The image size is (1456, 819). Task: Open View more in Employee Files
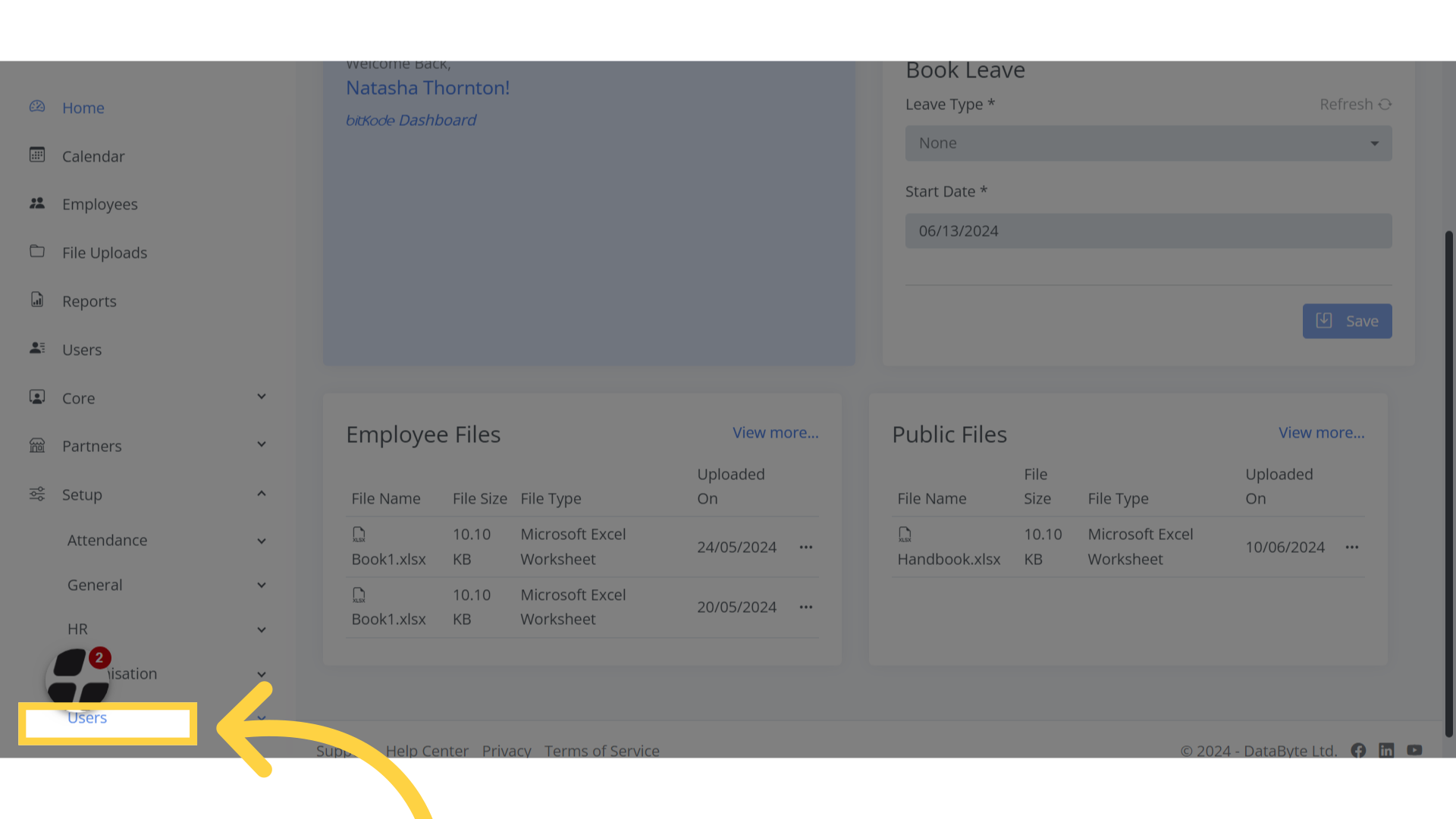point(775,432)
